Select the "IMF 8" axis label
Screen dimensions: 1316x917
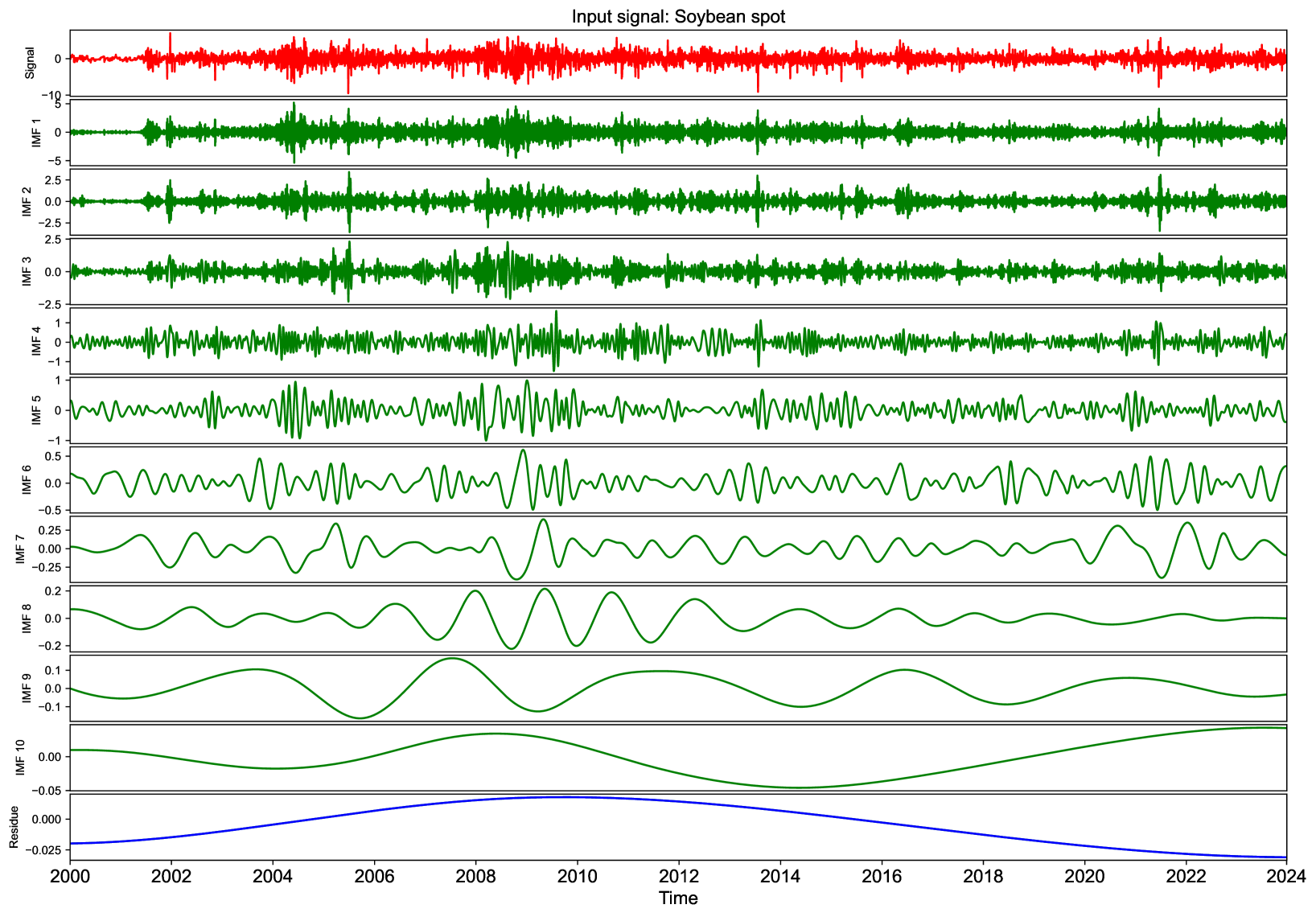click(28, 619)
